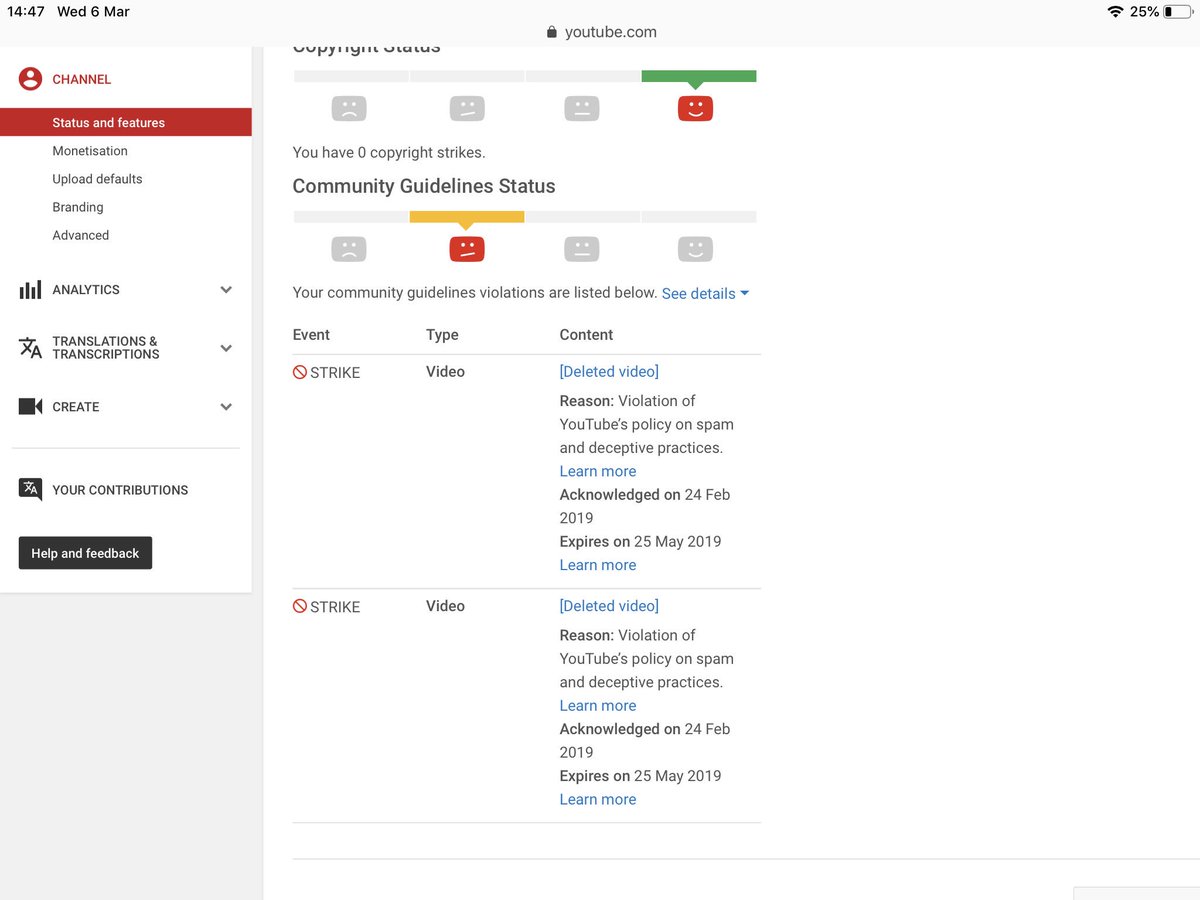The height and width of the screenshot is (900, 1200).
Task: Click the Event column header
Action: pyautogui.click(x=311, y=335)
